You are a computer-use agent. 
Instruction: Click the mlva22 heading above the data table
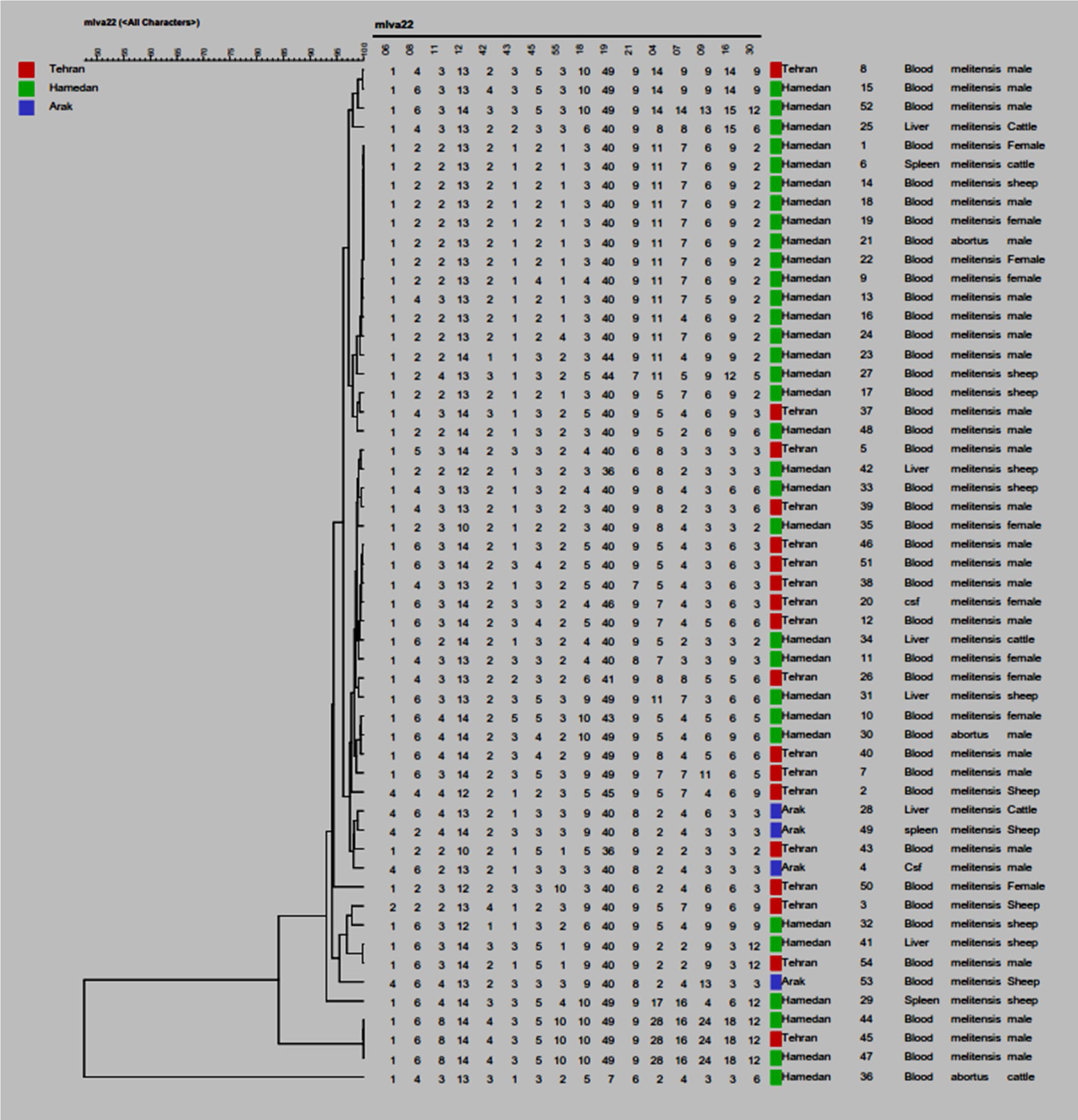pos(394,24)
